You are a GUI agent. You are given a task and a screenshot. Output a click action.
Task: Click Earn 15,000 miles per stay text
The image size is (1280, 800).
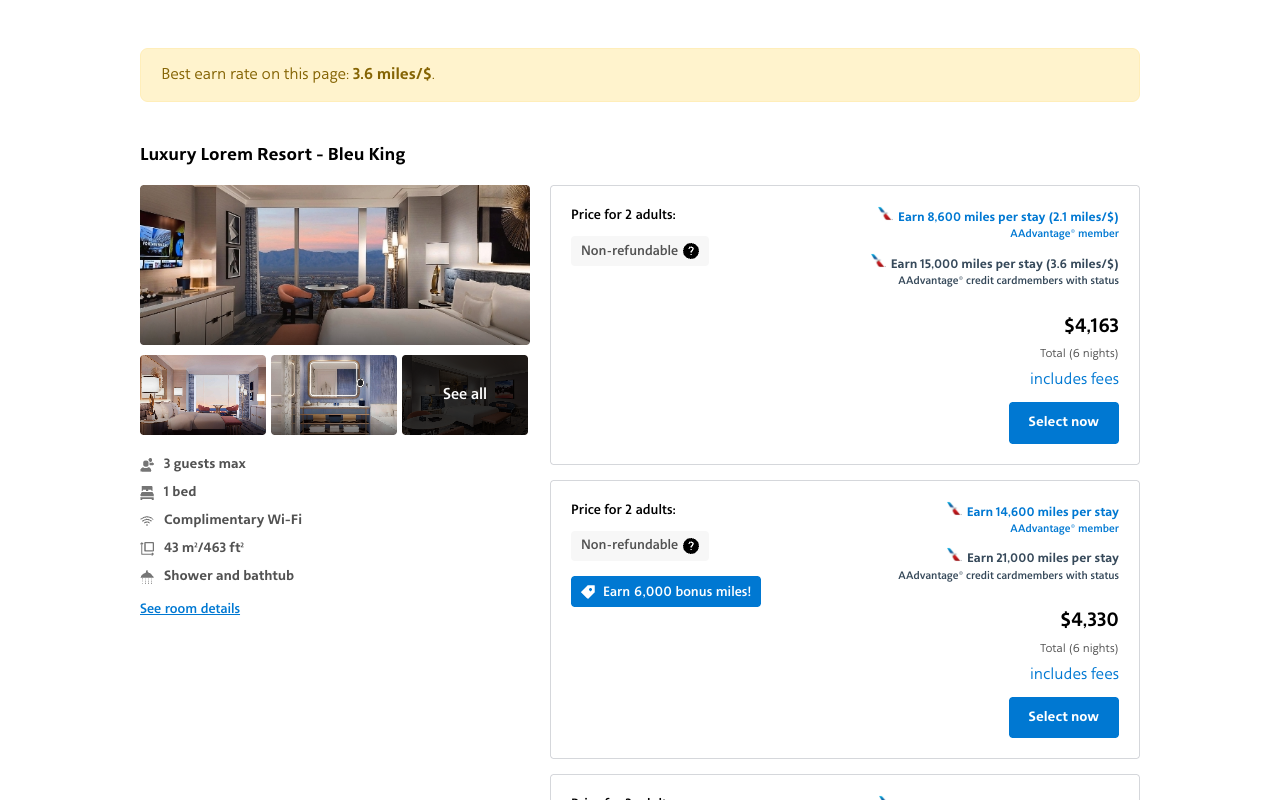point(1005,264)
